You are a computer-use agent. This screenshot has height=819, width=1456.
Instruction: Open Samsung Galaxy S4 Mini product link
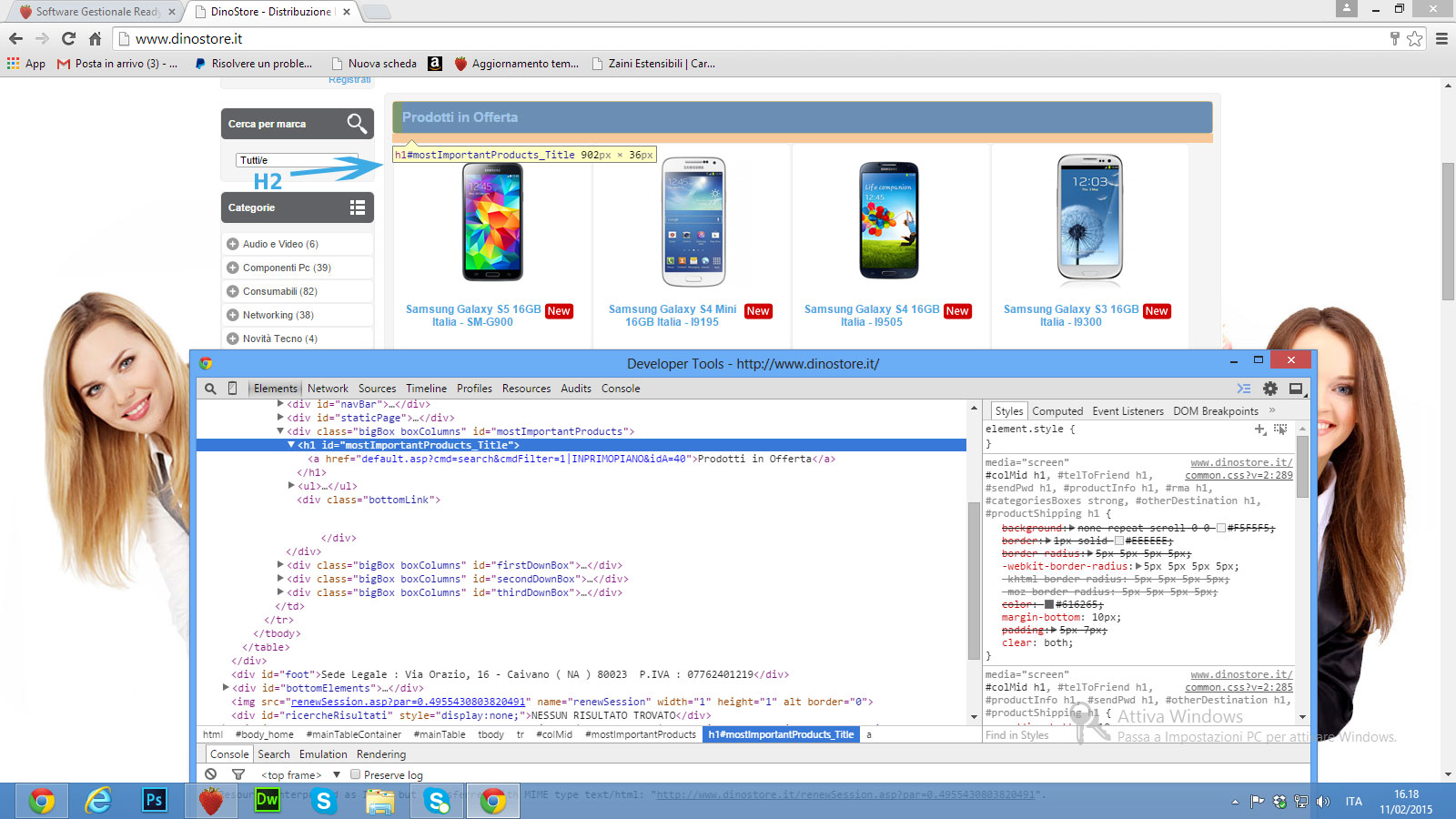672,316
